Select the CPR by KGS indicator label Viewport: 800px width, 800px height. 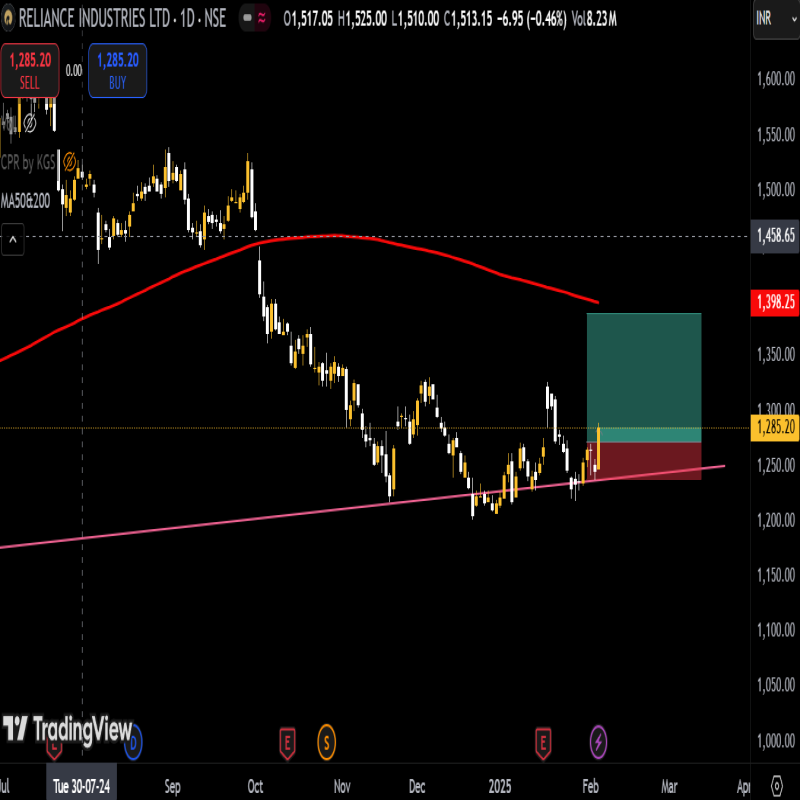click(28, 163)
